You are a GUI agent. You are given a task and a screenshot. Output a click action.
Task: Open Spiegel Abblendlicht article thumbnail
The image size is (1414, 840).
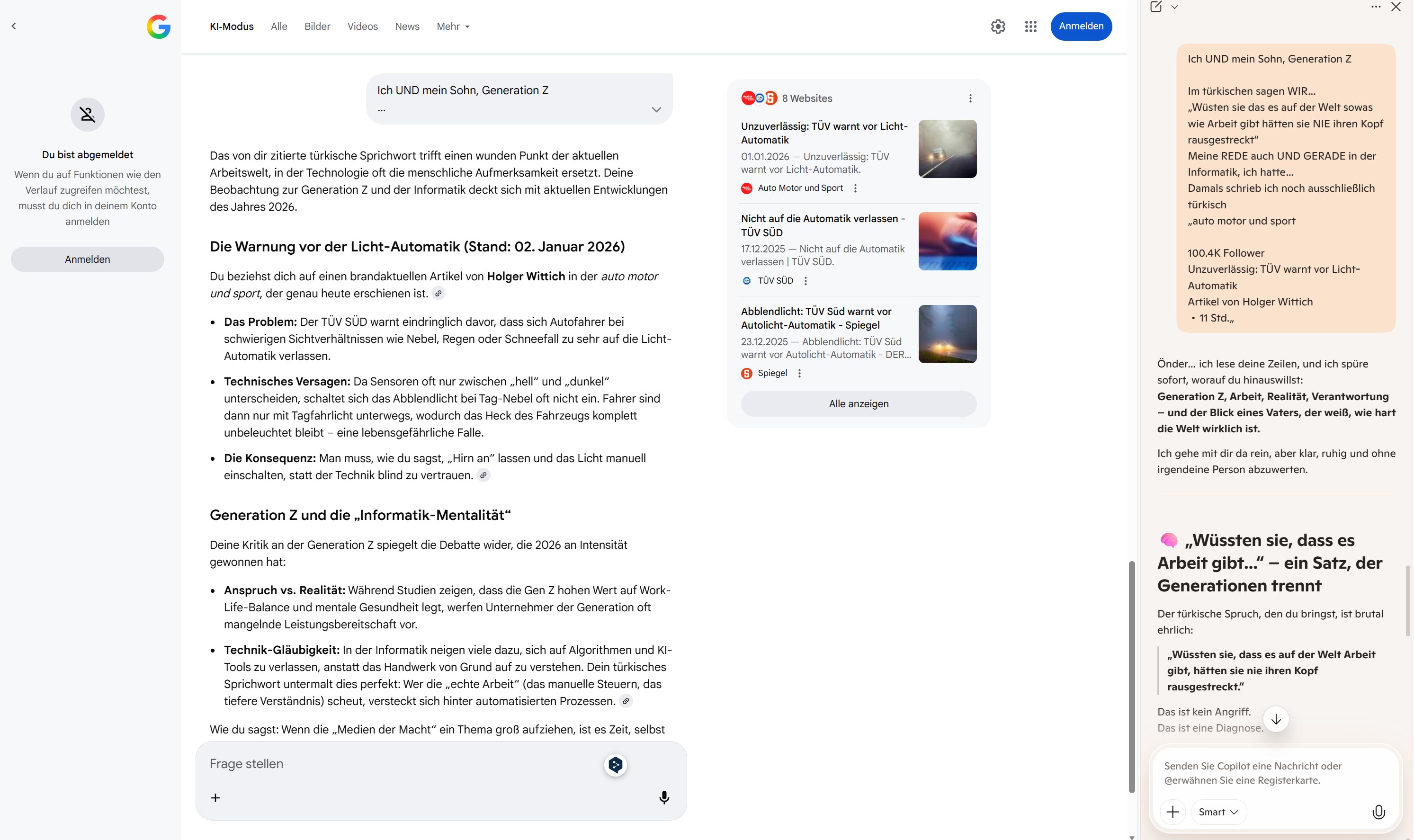[947, 334]
